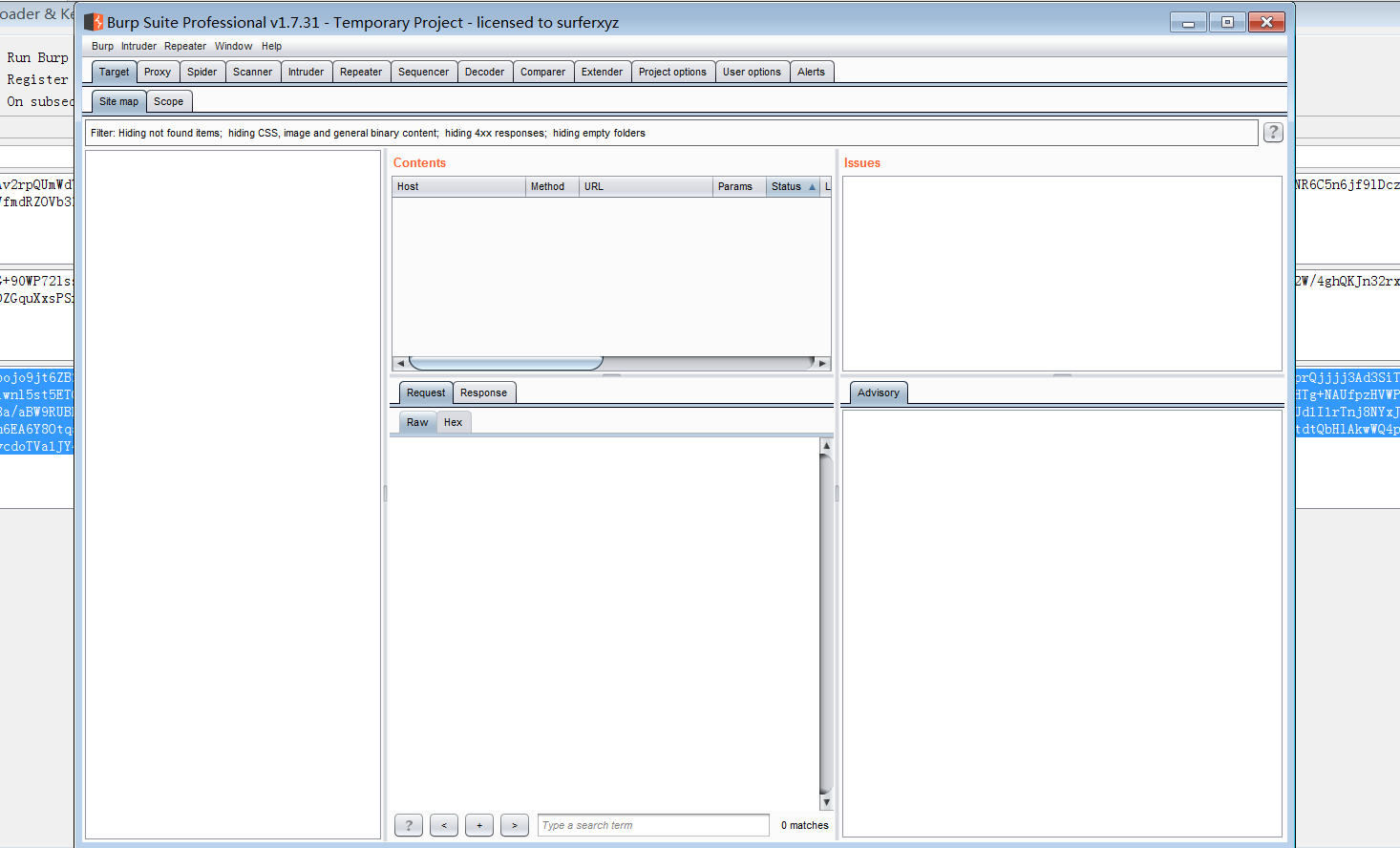Click the search help question mark button
This screenshot has height=848, width=1400.
pos(409,825)
